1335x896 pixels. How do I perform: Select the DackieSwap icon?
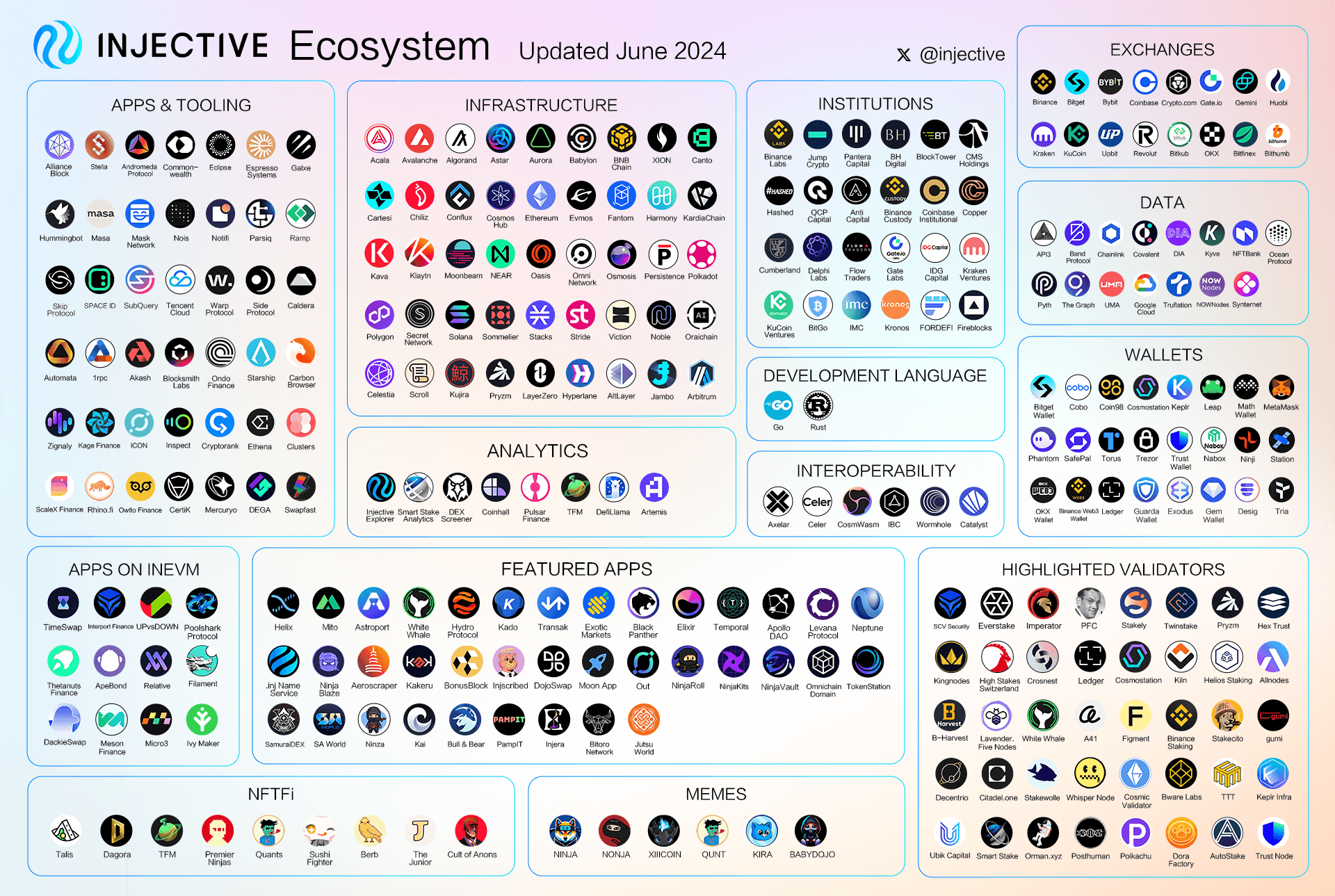tap(65, 719)
